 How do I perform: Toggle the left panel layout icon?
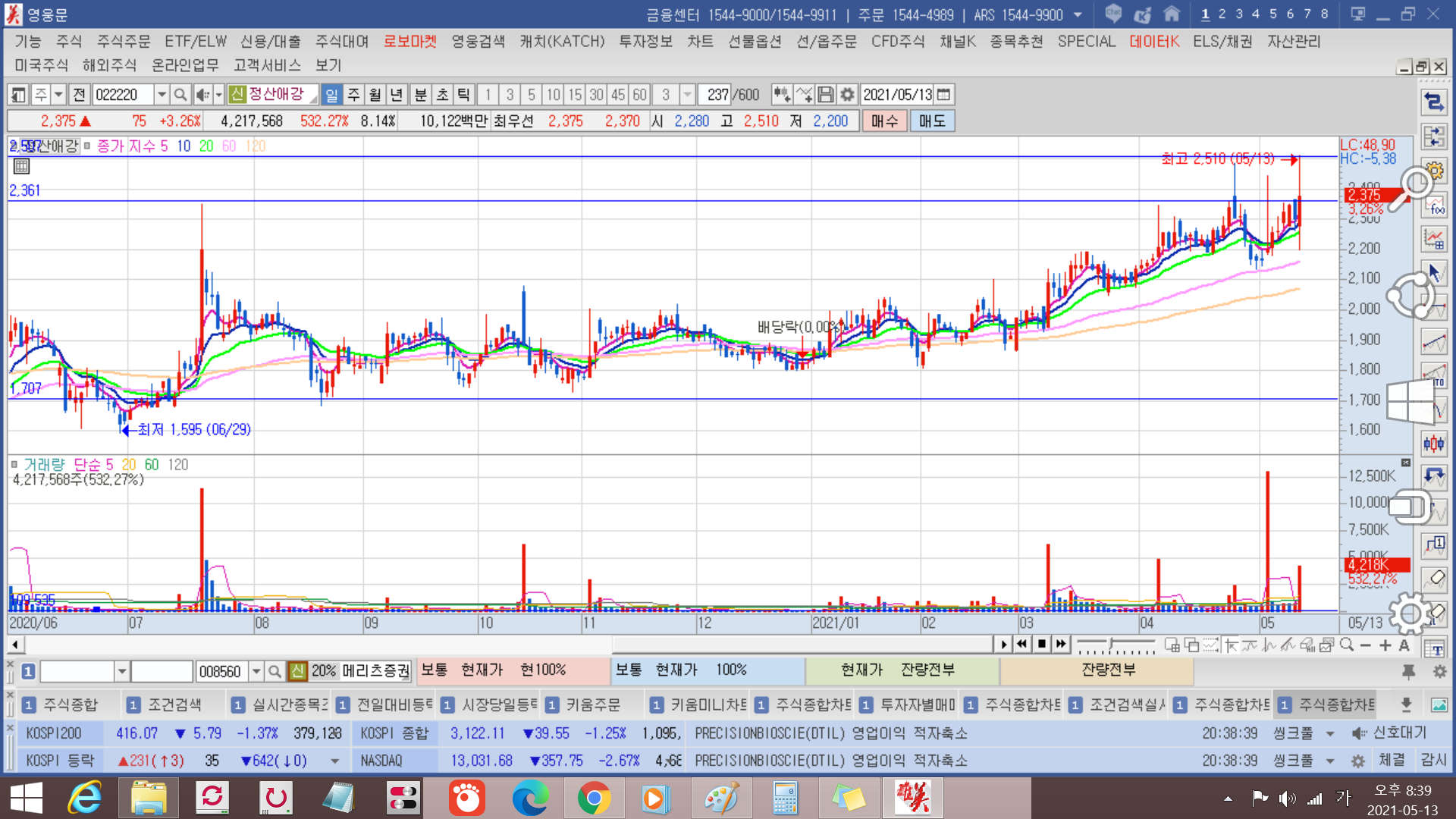tap(18, 95)
